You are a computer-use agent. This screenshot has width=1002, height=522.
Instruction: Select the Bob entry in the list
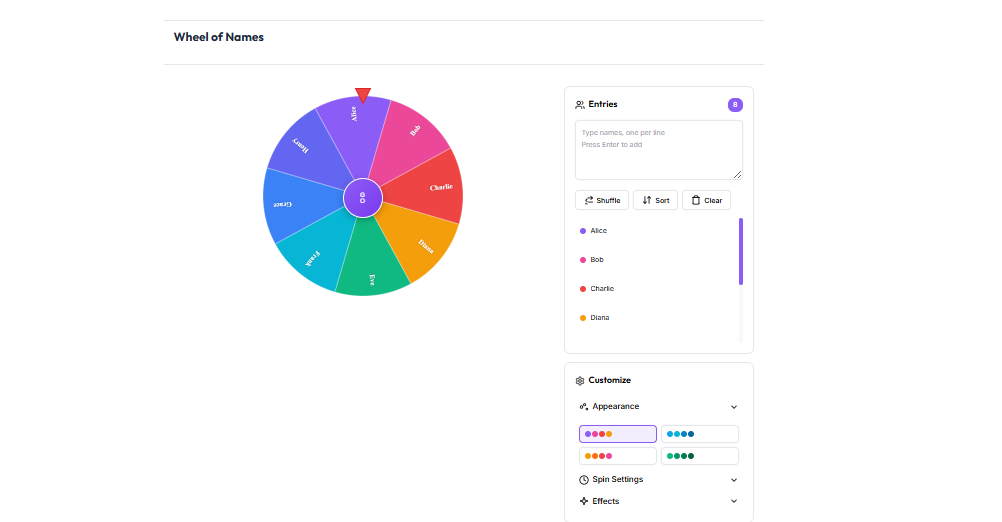coord(656,259)
